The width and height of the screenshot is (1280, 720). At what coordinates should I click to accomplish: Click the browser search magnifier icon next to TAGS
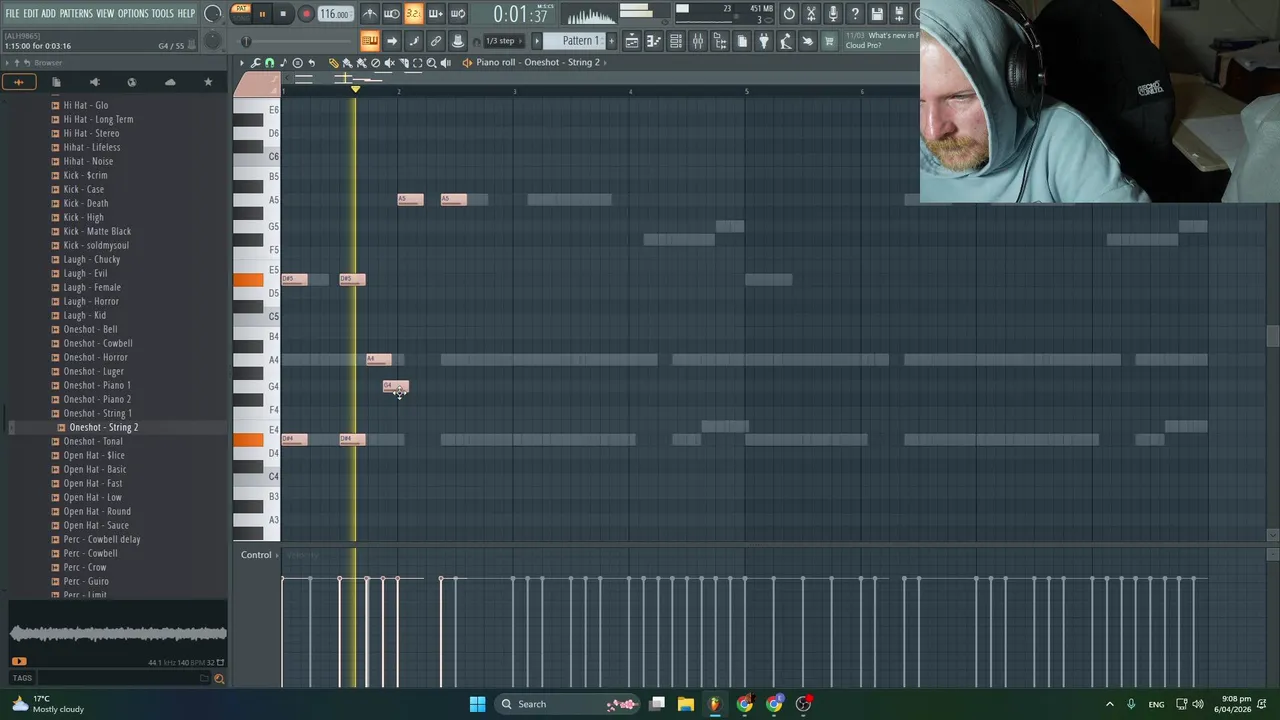pyautogui.click(x=218, y=679)
